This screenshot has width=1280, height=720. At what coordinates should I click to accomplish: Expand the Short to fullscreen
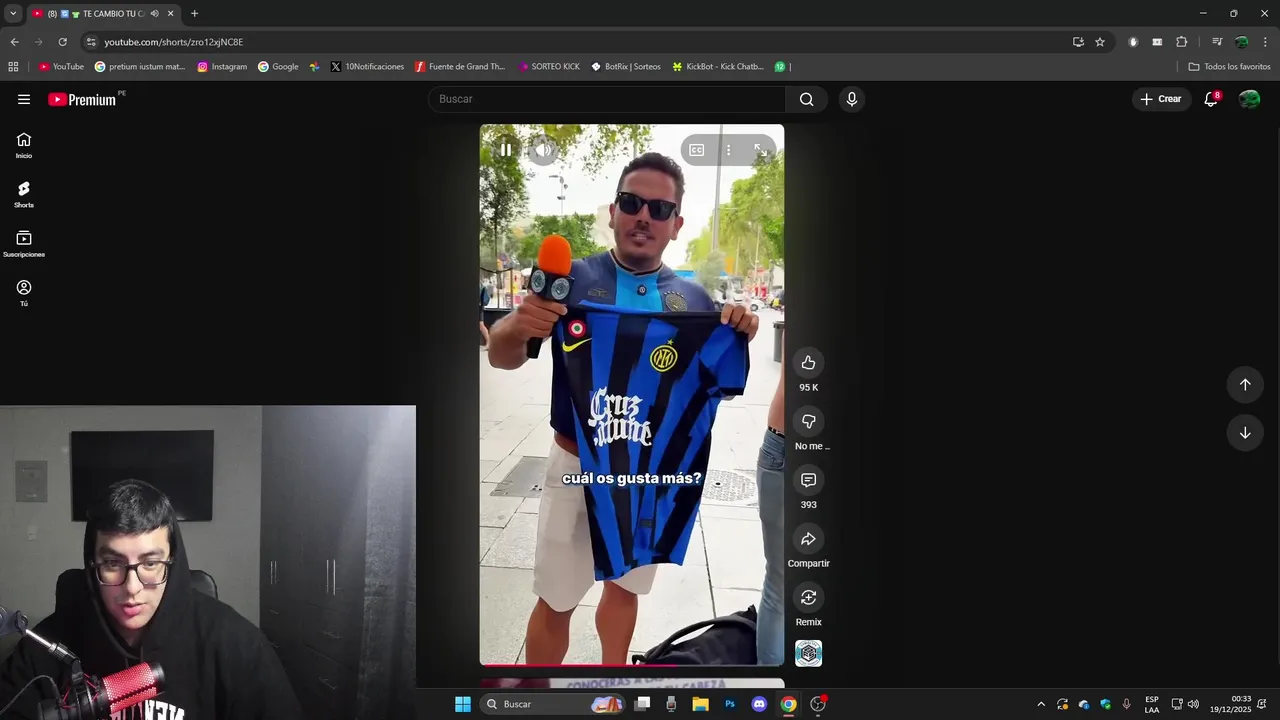[760, 150]
